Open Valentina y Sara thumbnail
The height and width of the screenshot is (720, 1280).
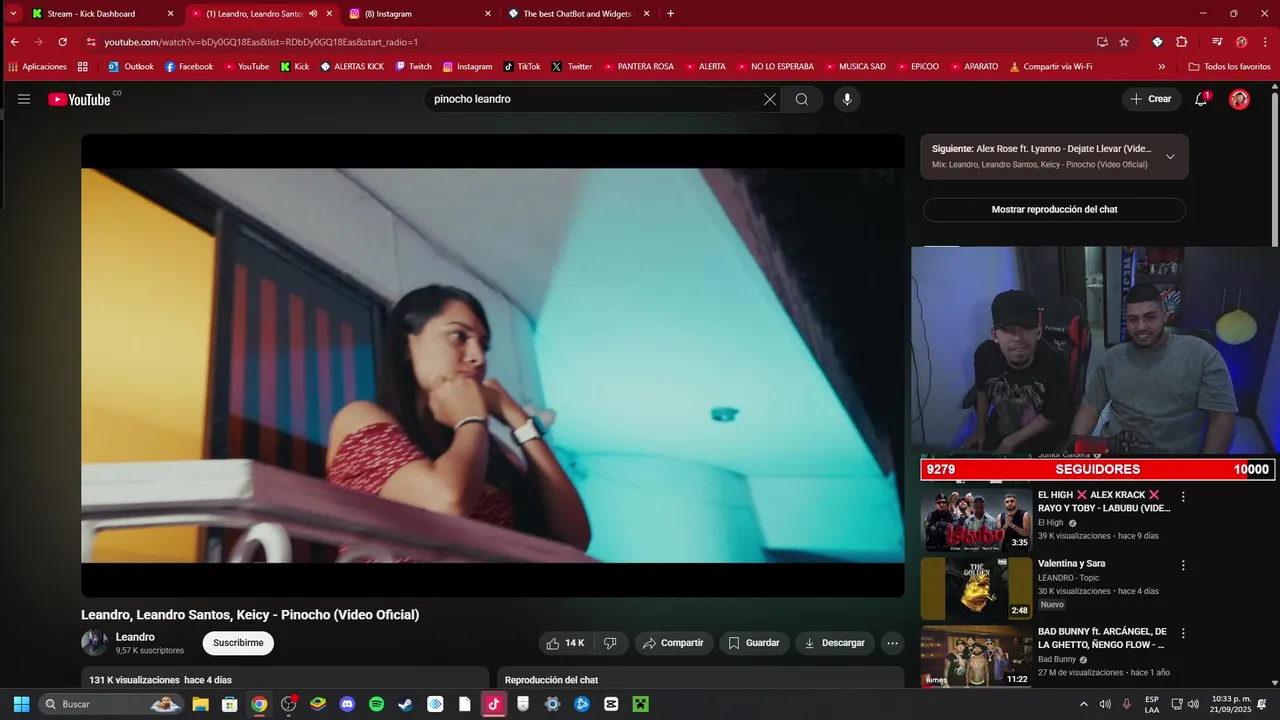point(977,588)
